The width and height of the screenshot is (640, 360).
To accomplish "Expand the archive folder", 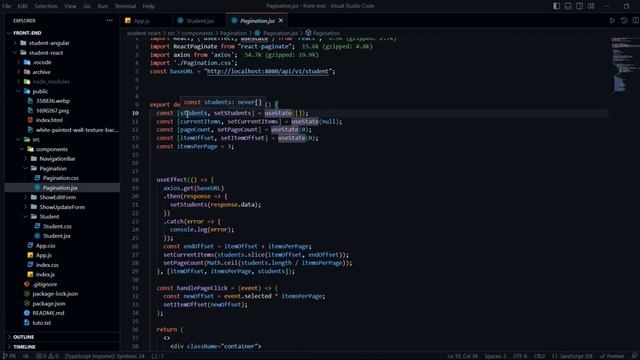I will [x=41, y=72].
